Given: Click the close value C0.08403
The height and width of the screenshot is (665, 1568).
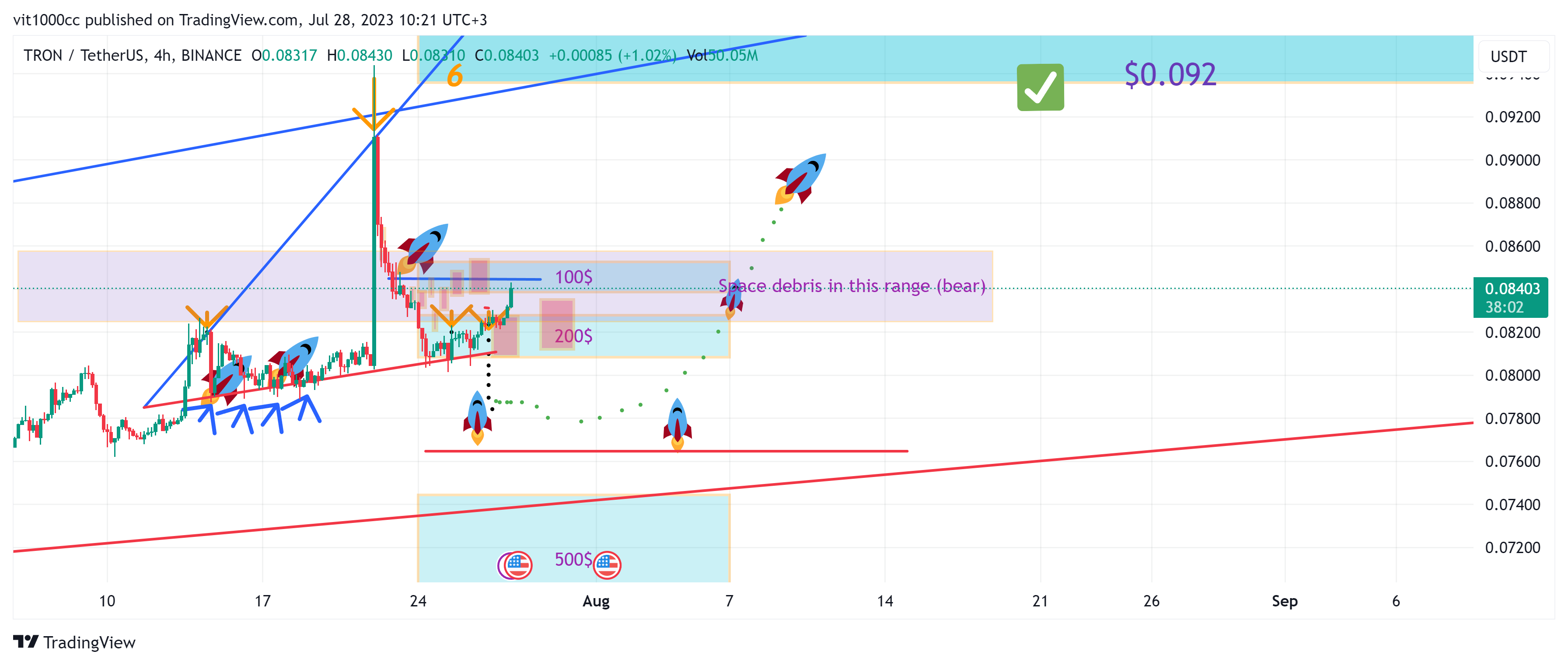Looking at the screenshot, I should pos(507,56).
